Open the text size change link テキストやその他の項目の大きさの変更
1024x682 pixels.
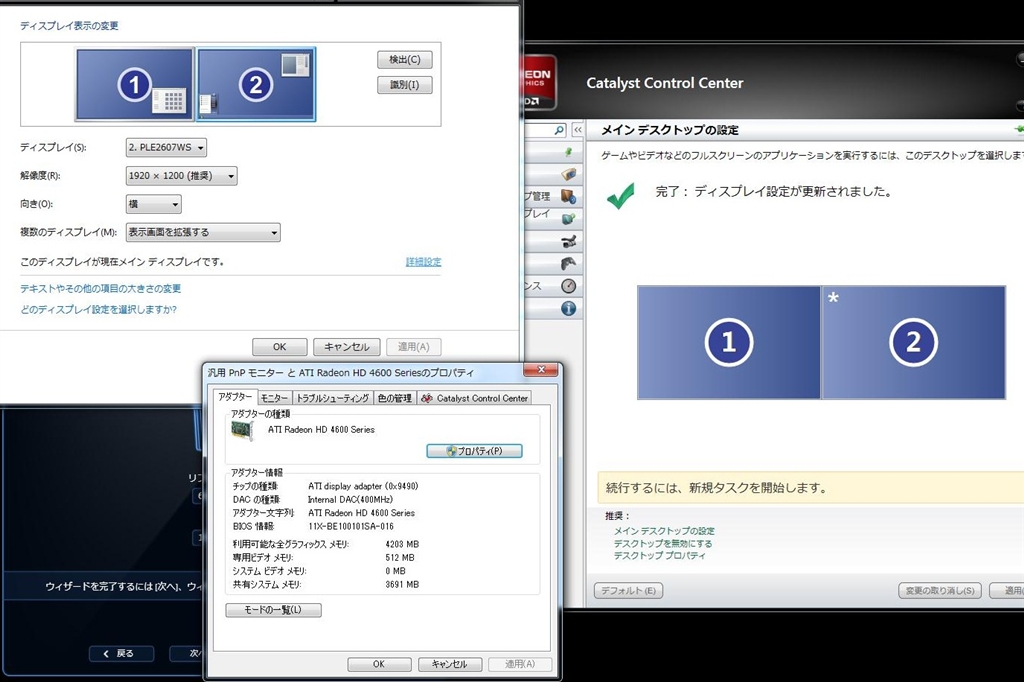101,289
